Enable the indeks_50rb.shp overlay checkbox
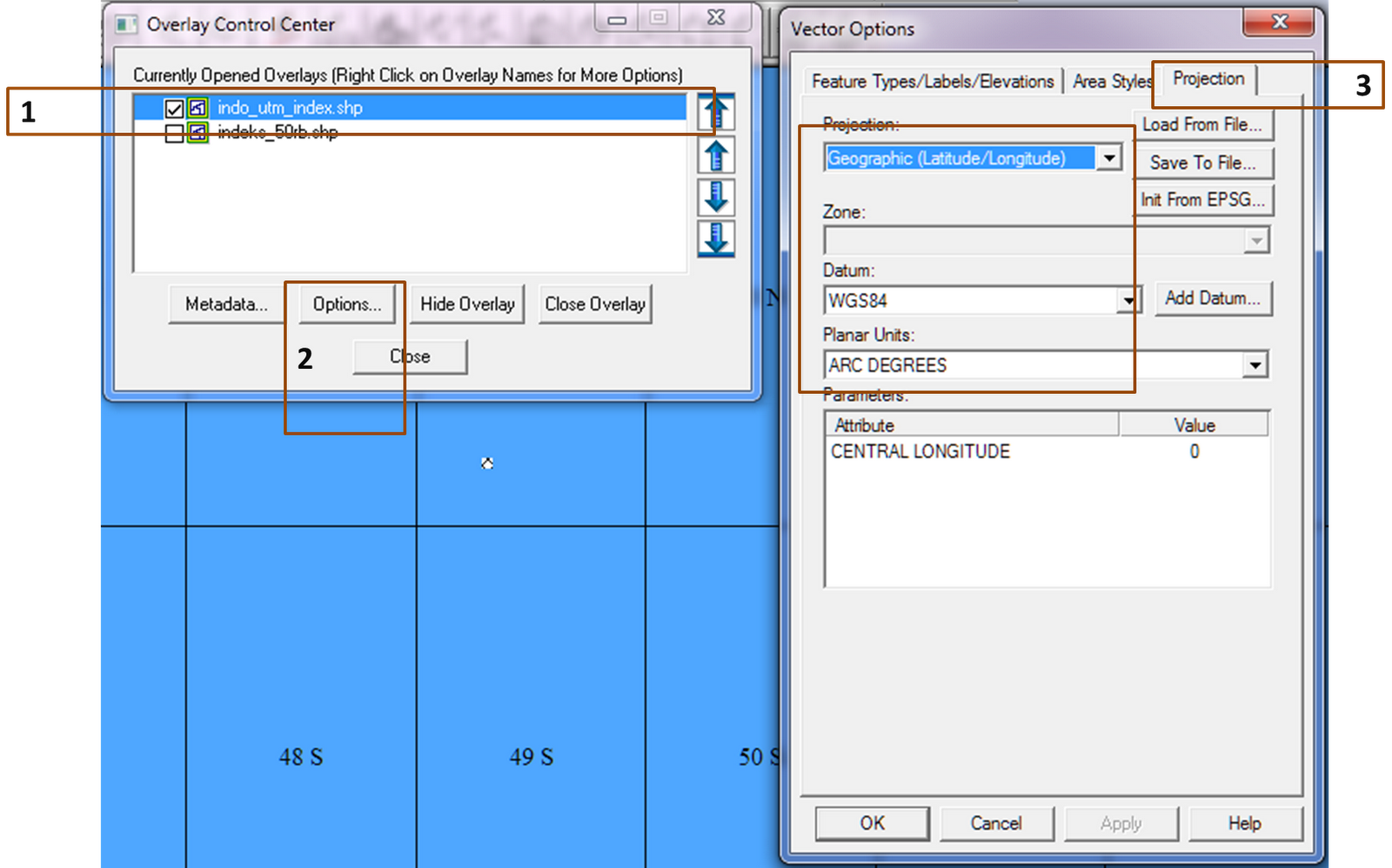1392x868 pixels. point(173,132)
